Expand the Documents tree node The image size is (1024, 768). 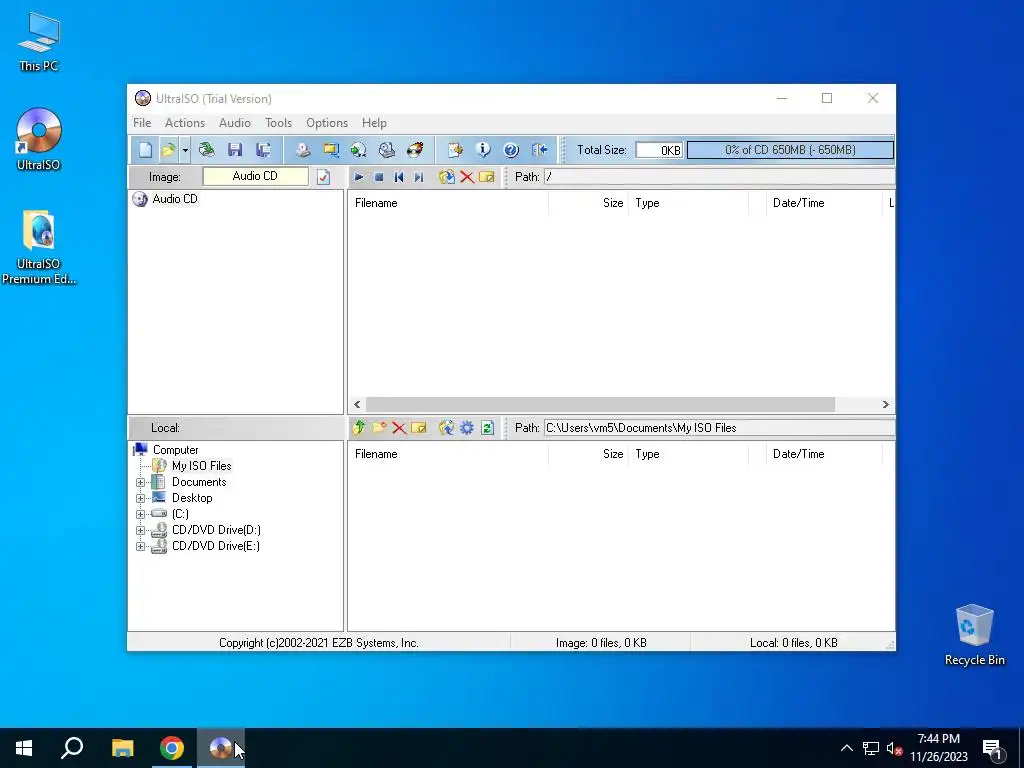pos(140,483)
